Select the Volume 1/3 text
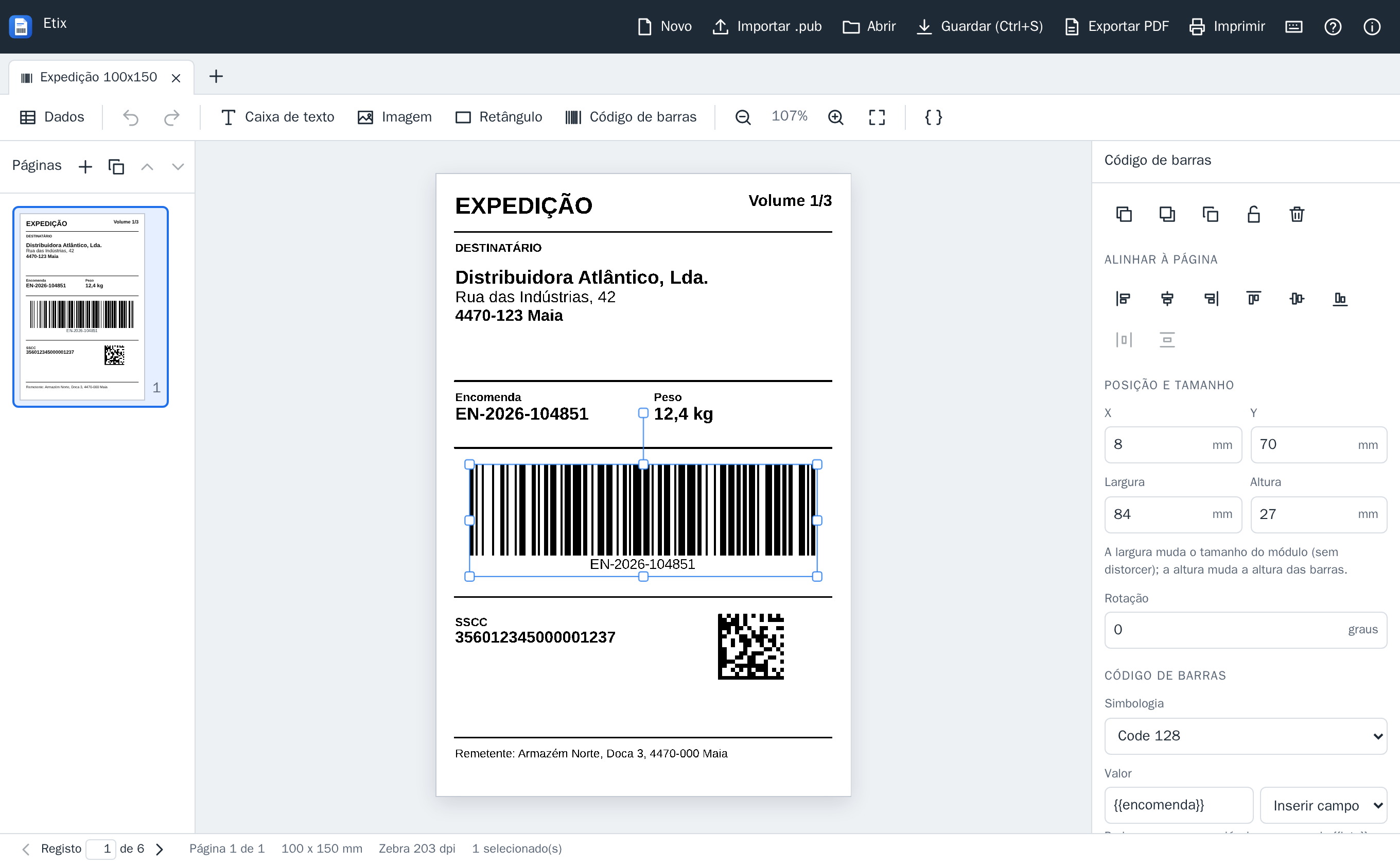The width and height of the screenshot is (1400, 865). pyautogui.click(x=790, y=201)
